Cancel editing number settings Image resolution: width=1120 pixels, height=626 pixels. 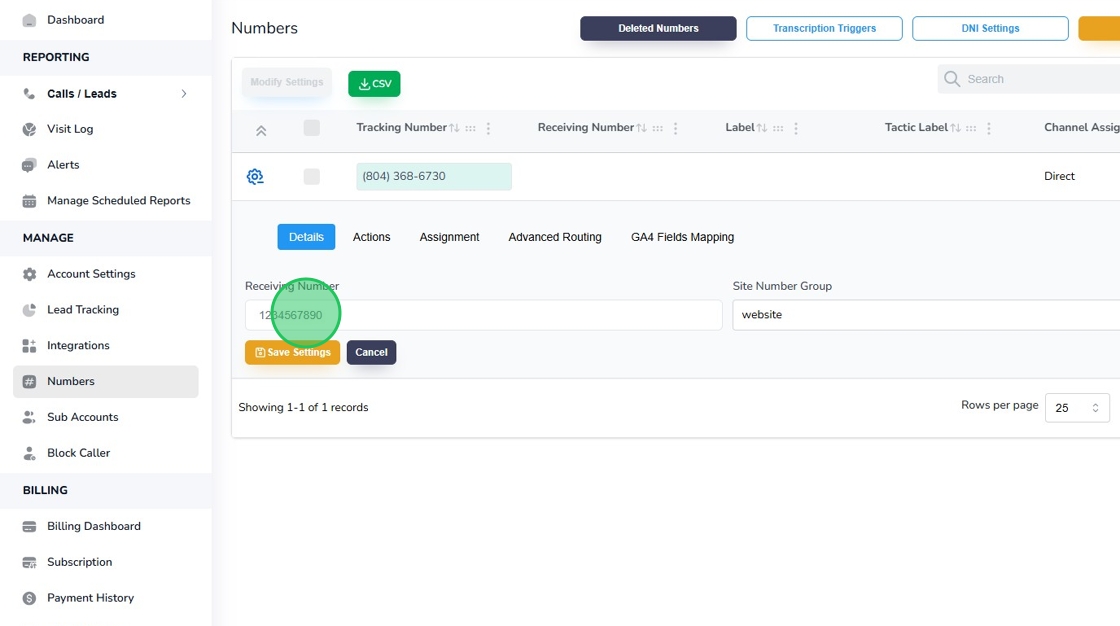click(371, 352)
